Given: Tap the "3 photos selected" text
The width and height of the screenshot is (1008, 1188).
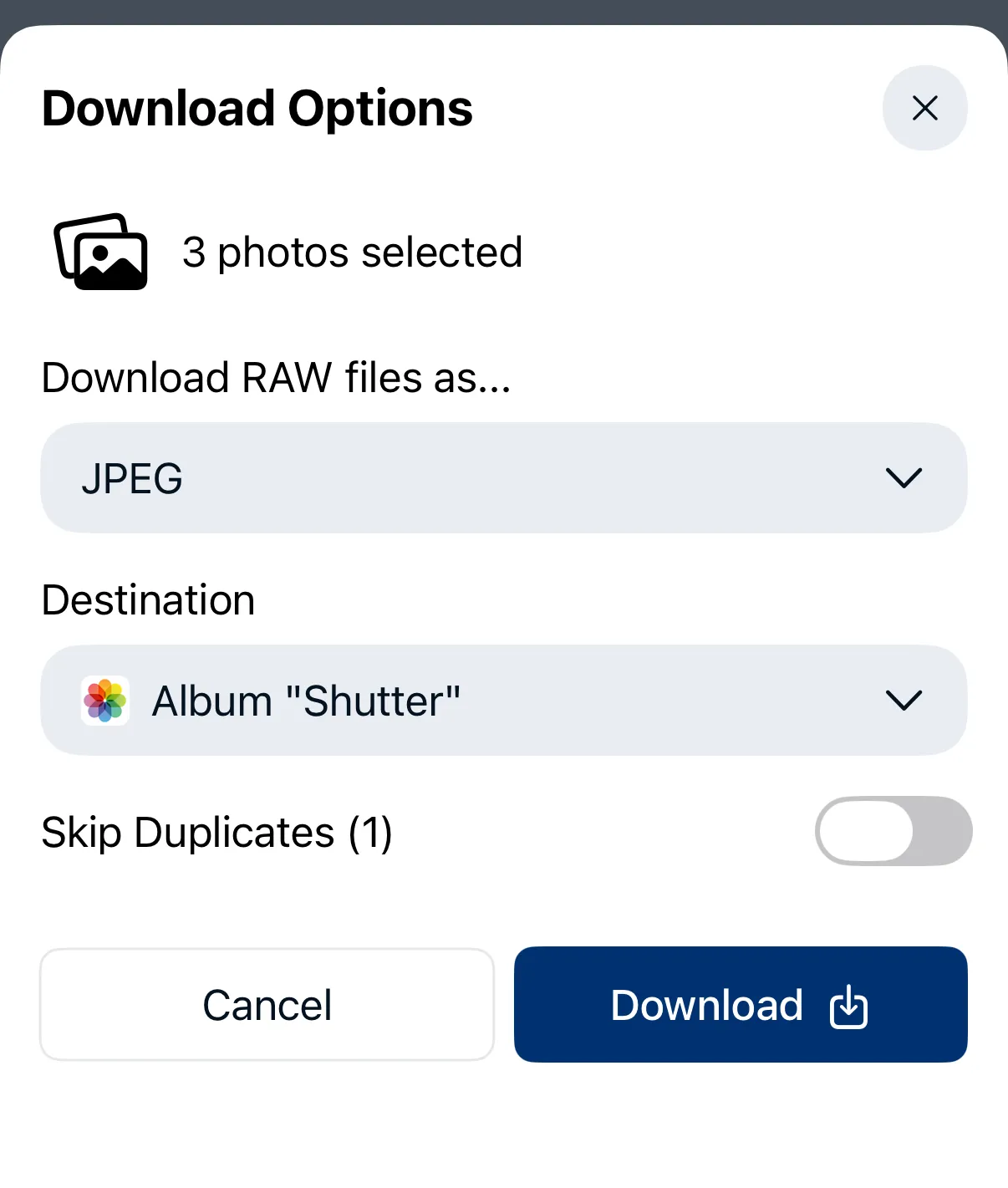Looking at the screenshot, I should pyautogui.click(x=352, y=252).
